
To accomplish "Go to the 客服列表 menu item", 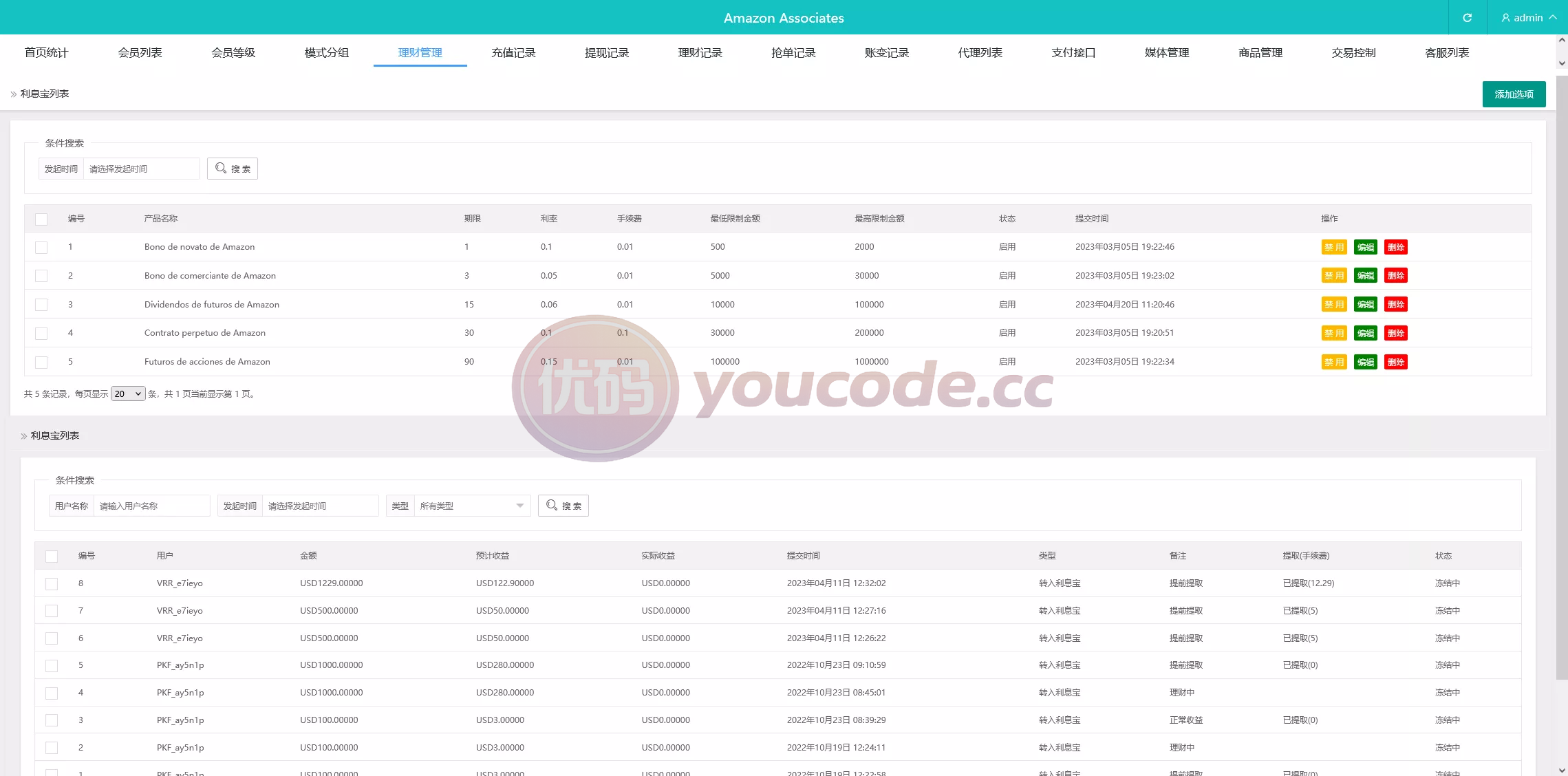I will [x=1447, y=53].
